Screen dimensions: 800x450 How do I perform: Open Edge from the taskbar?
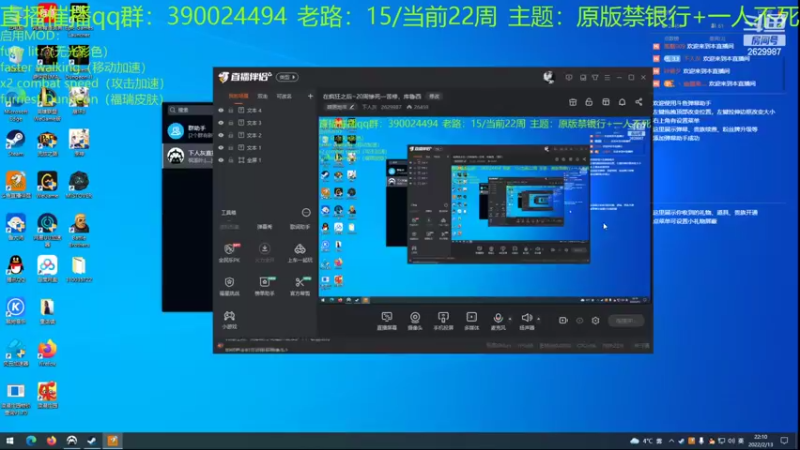point(31,441)
